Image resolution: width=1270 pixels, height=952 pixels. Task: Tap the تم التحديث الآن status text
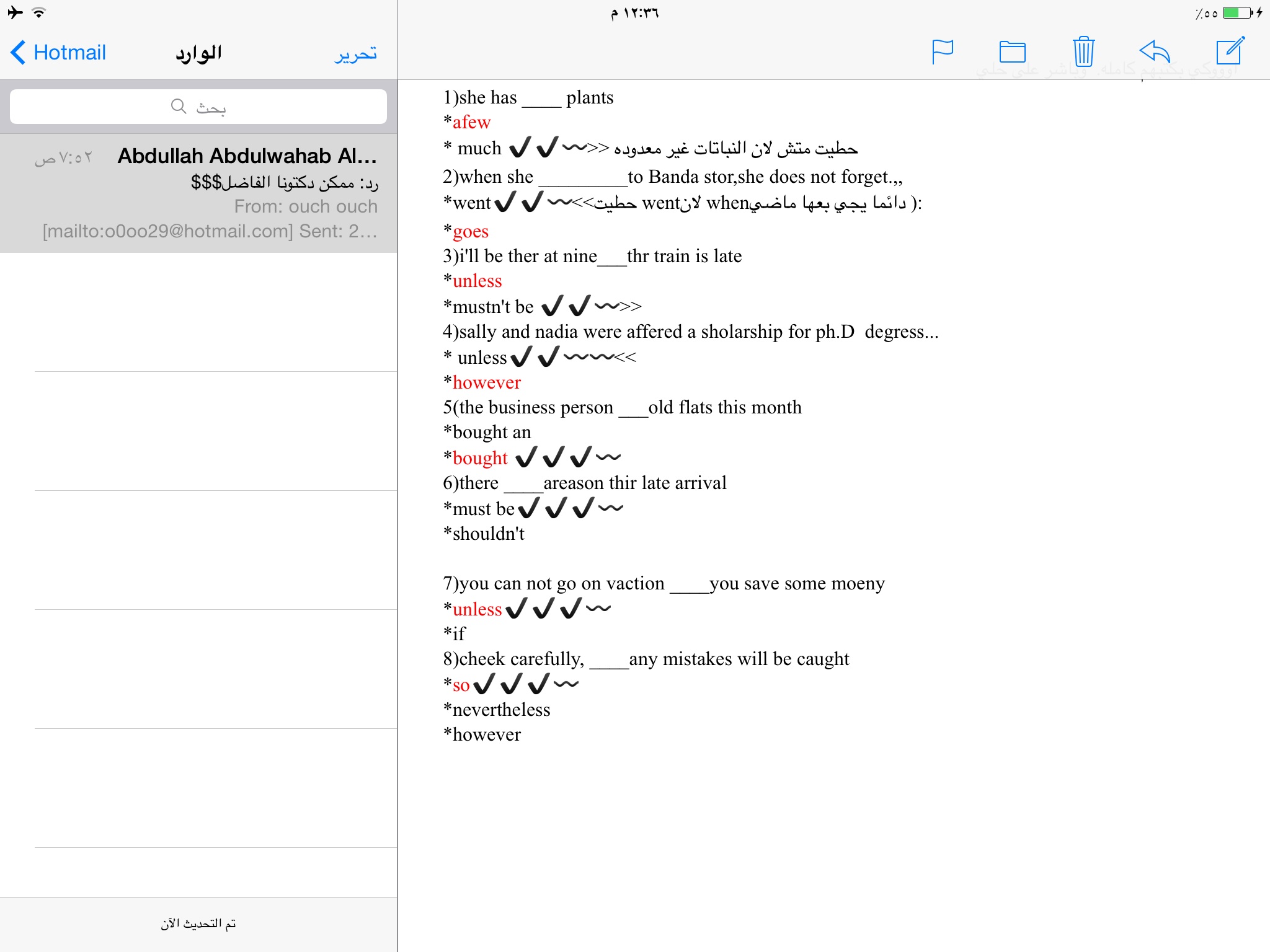(198, 923)
